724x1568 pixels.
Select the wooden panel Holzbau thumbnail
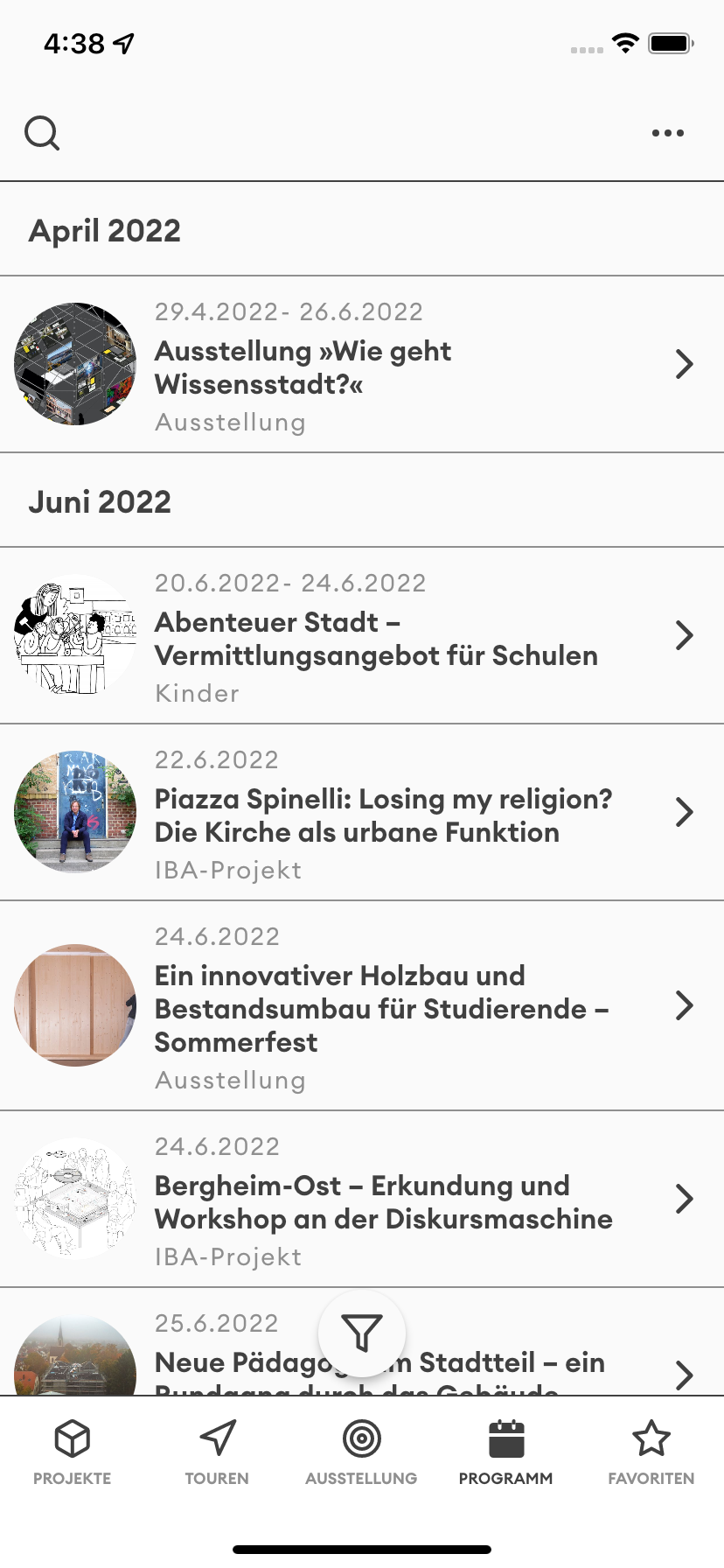[75, 1005]
